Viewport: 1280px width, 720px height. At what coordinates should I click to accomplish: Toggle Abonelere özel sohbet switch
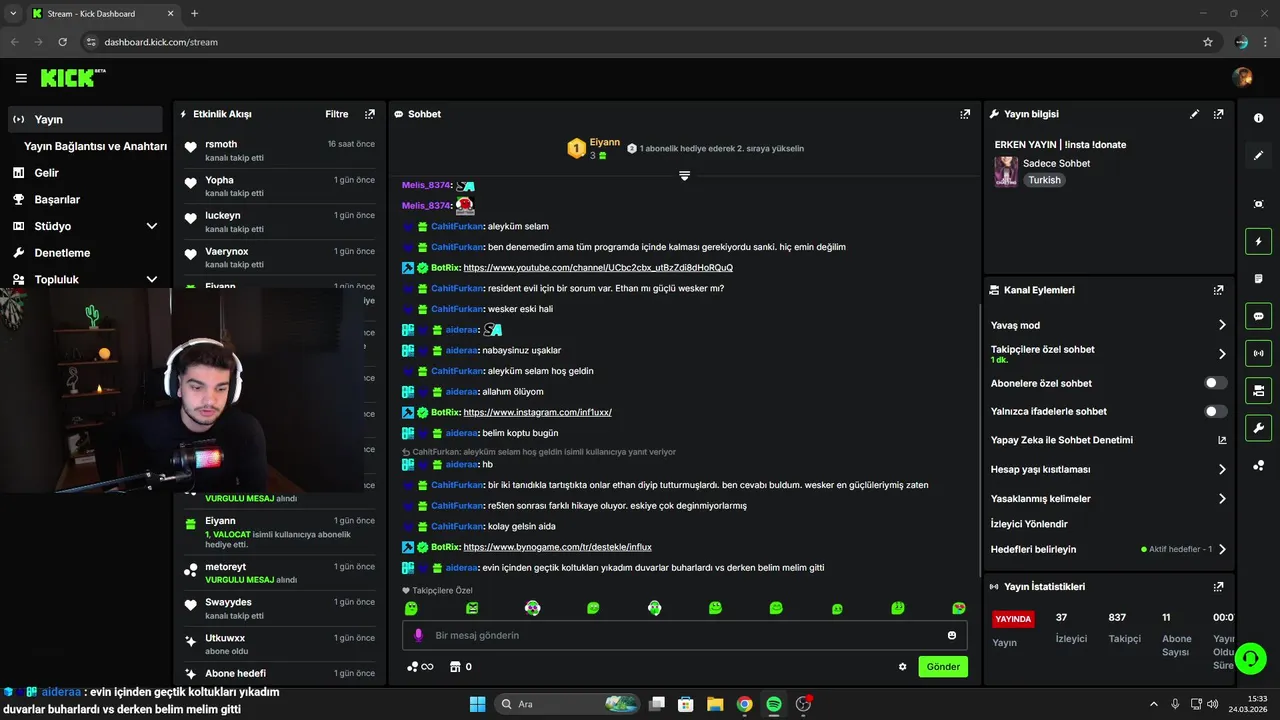pyautogui.click(x=1216, y=383)
